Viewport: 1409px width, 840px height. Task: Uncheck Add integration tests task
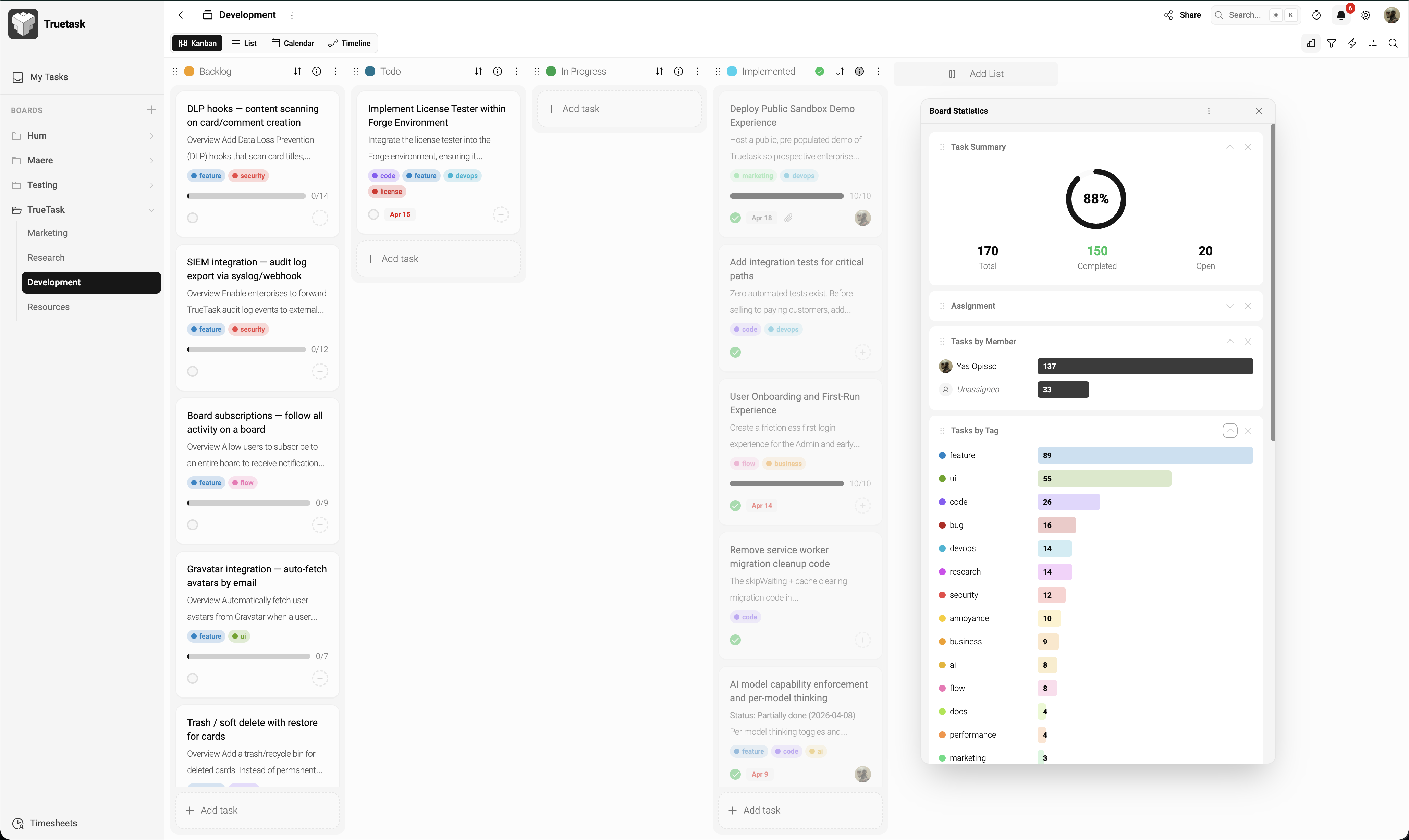(735, 352)
